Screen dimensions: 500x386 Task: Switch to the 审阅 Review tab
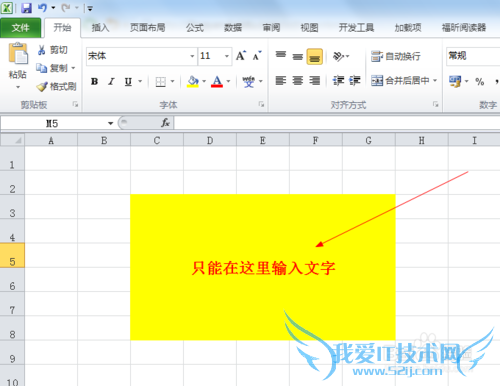[x=271, y=28]
